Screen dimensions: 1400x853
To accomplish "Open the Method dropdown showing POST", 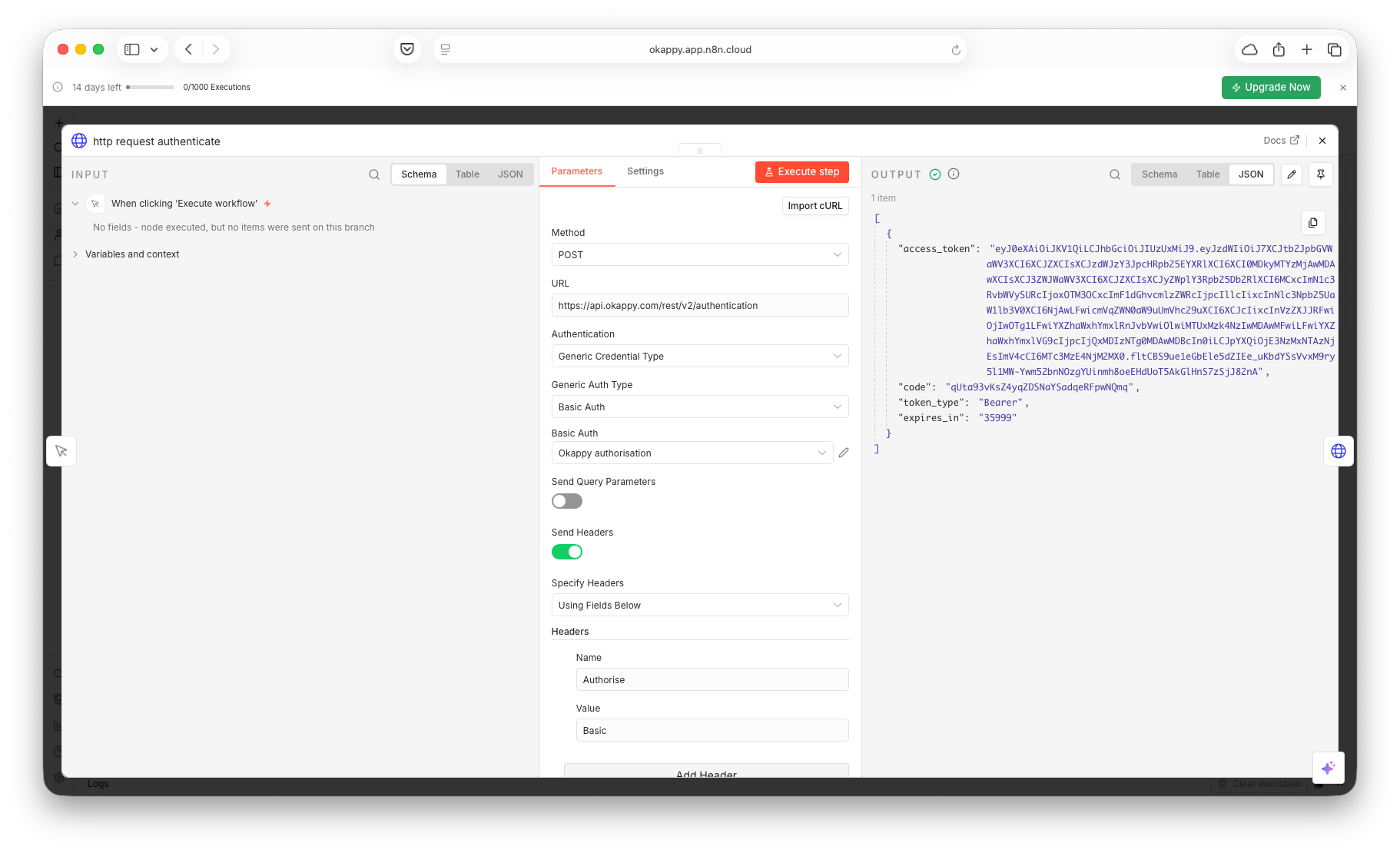I will pyautogui.click(x=700, y=254).
